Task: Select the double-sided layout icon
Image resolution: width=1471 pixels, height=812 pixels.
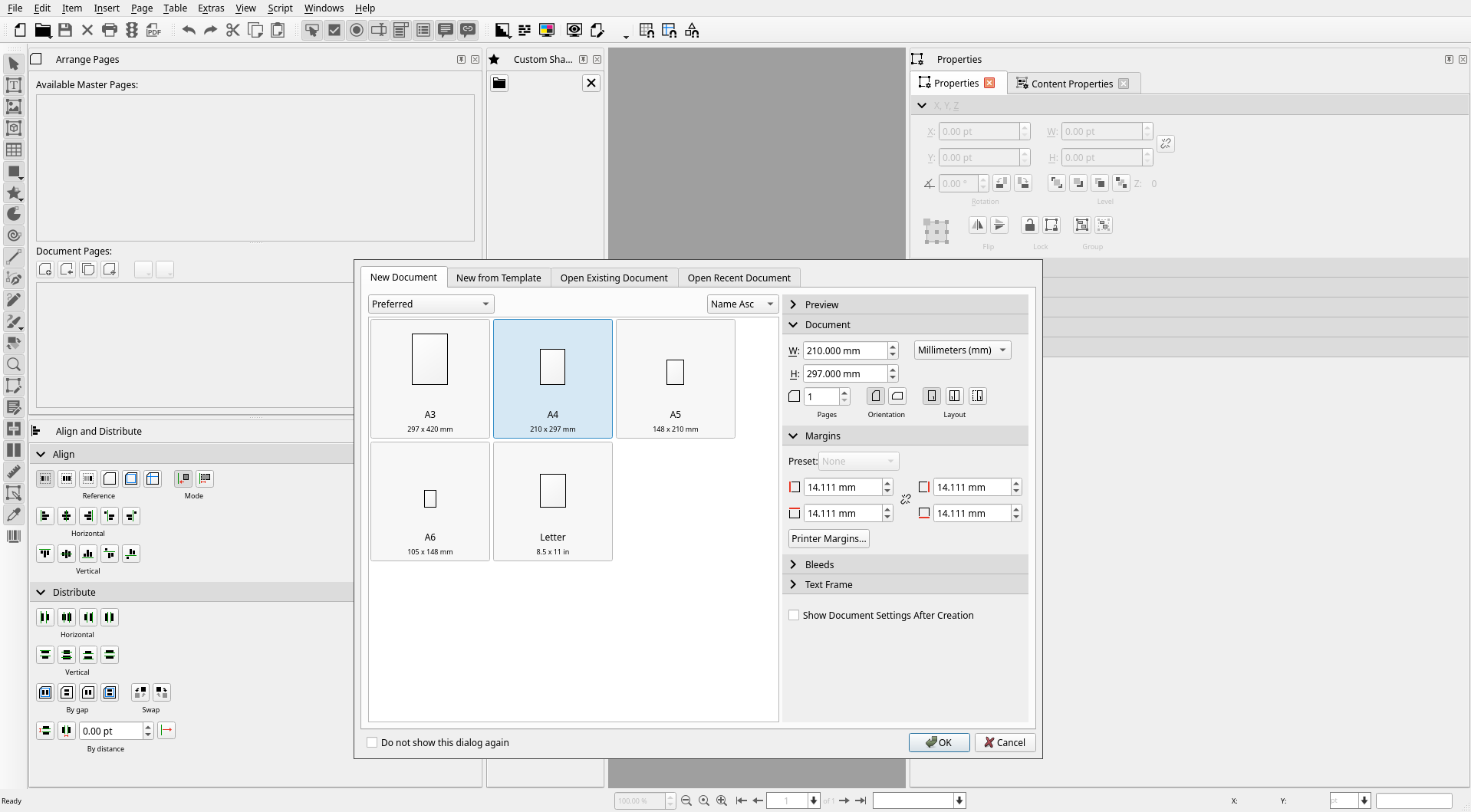Action: pyautogui.click(x=954, y=396)
